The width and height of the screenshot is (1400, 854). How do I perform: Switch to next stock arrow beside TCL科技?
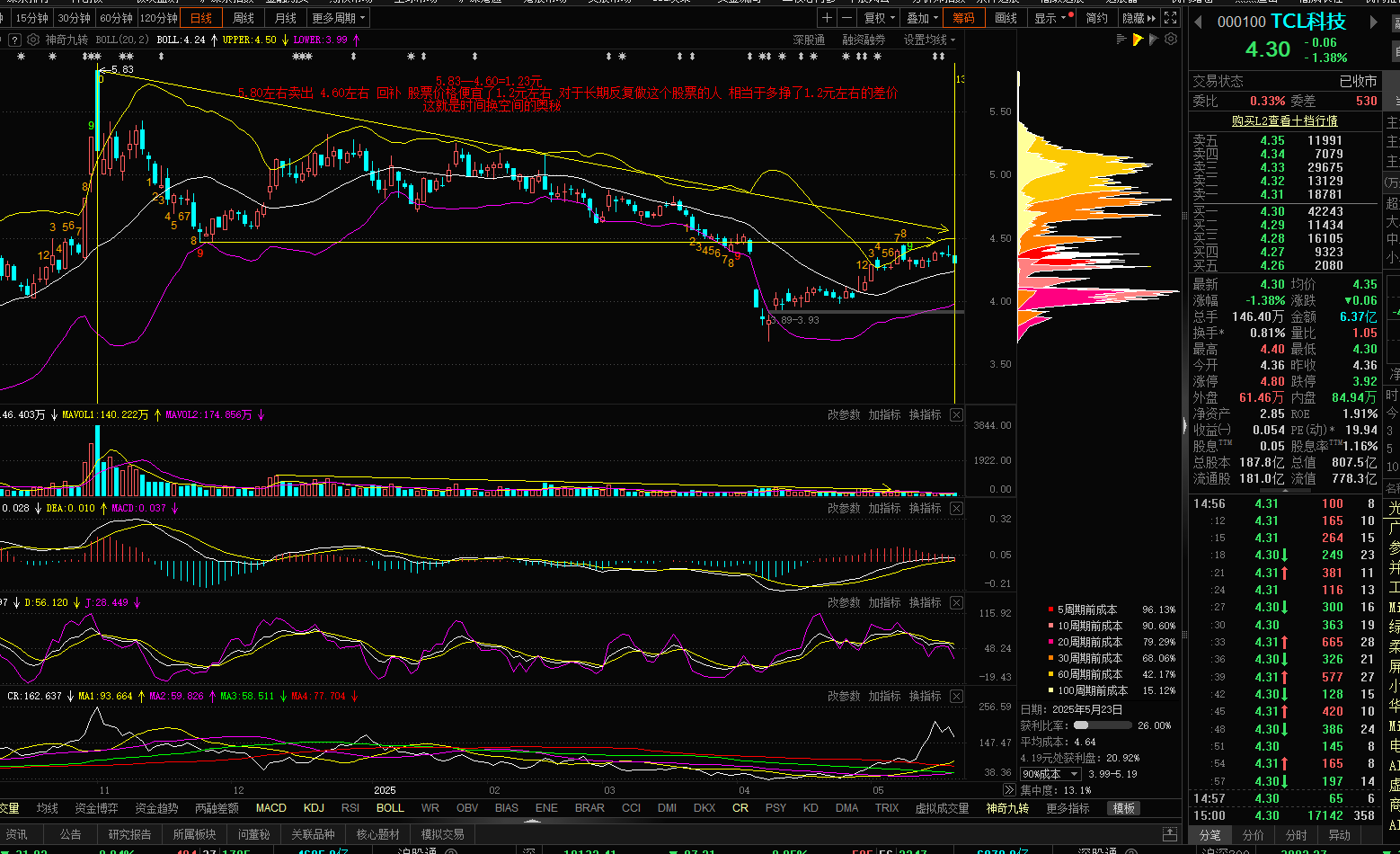(x=1373, y=22)
